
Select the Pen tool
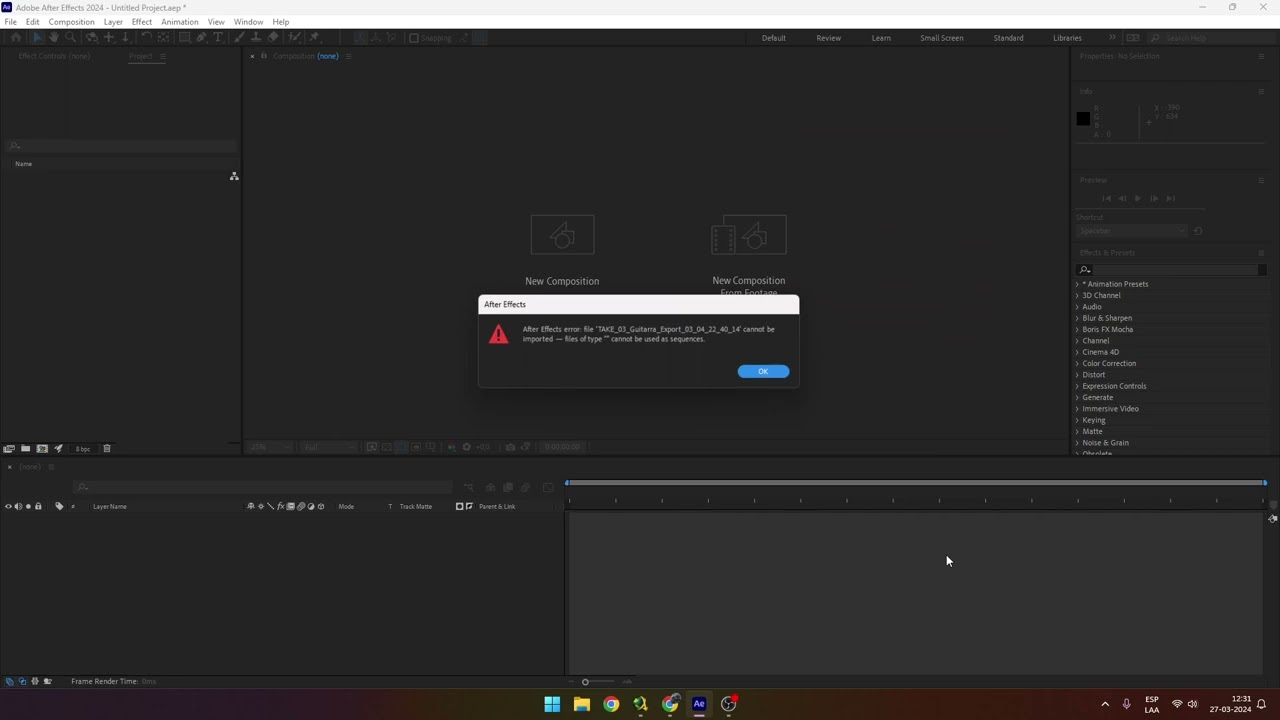201,38
